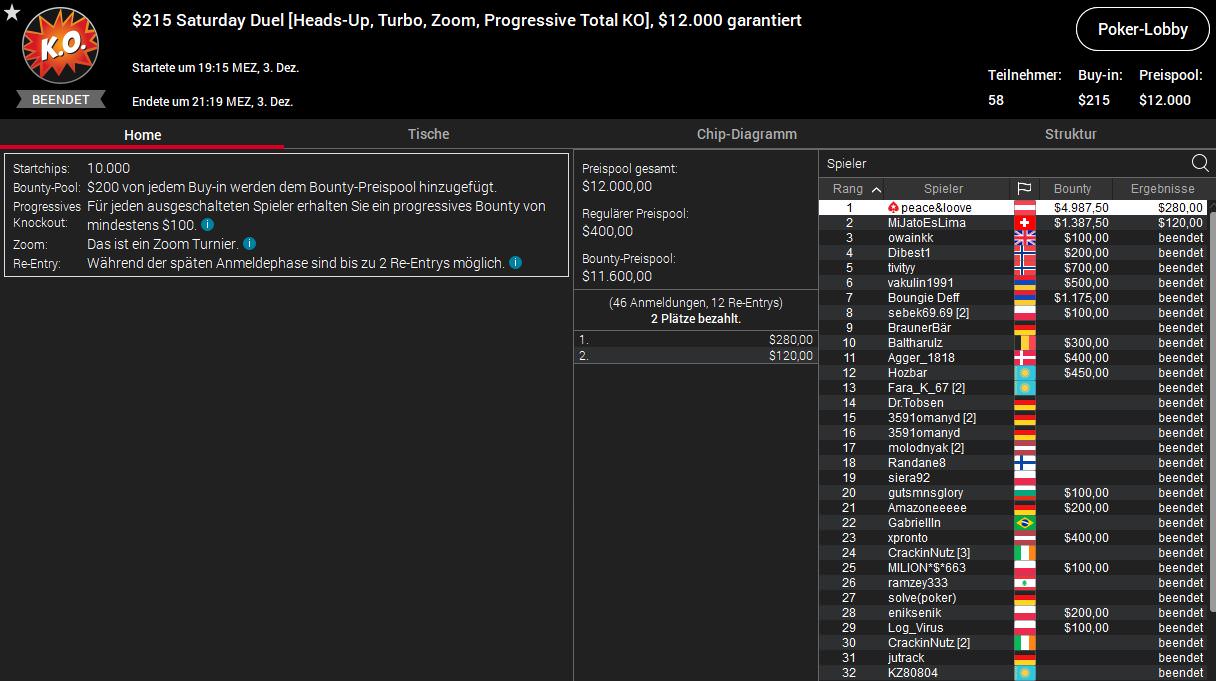Image resolution: width=1216 pixels, height=681 pixels.
Task: Sort the list by Bounty column
Action: click(x=1072, y=189)
